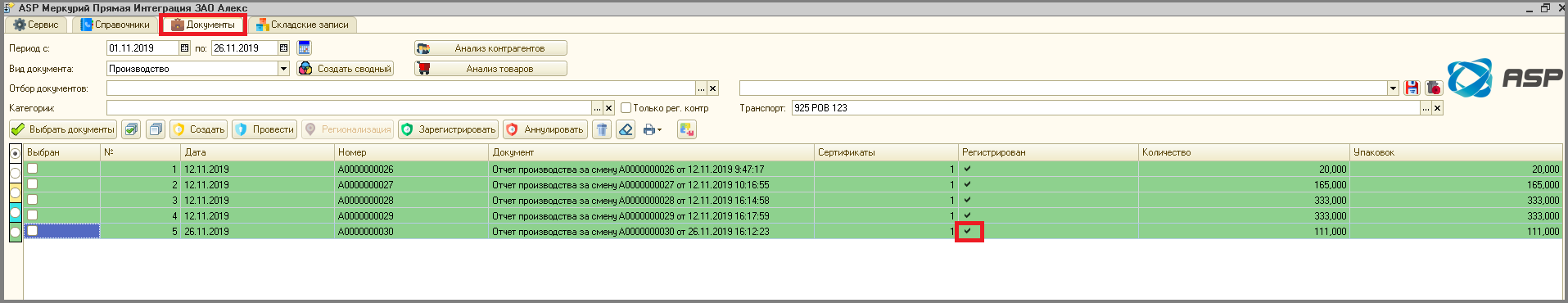This screenshot has width=1568, height=303.
Task: Restore the application window size
Action: (1545, 8)
